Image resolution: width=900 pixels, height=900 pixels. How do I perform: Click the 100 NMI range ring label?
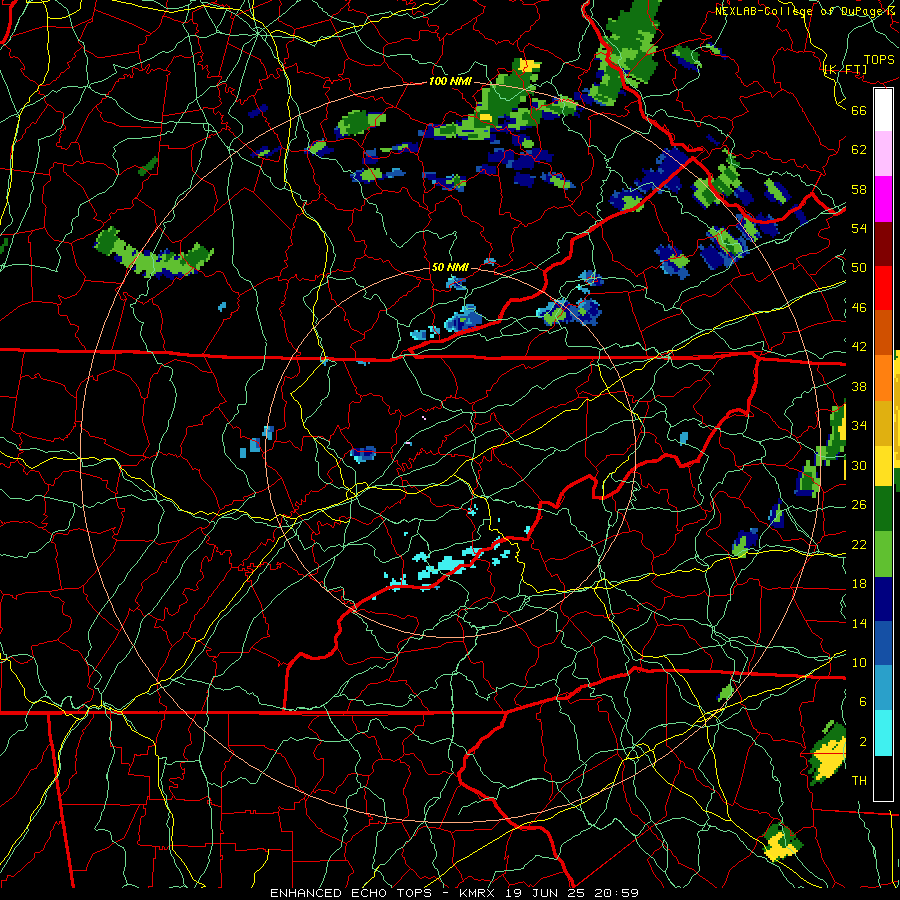(x=450, y=82)
